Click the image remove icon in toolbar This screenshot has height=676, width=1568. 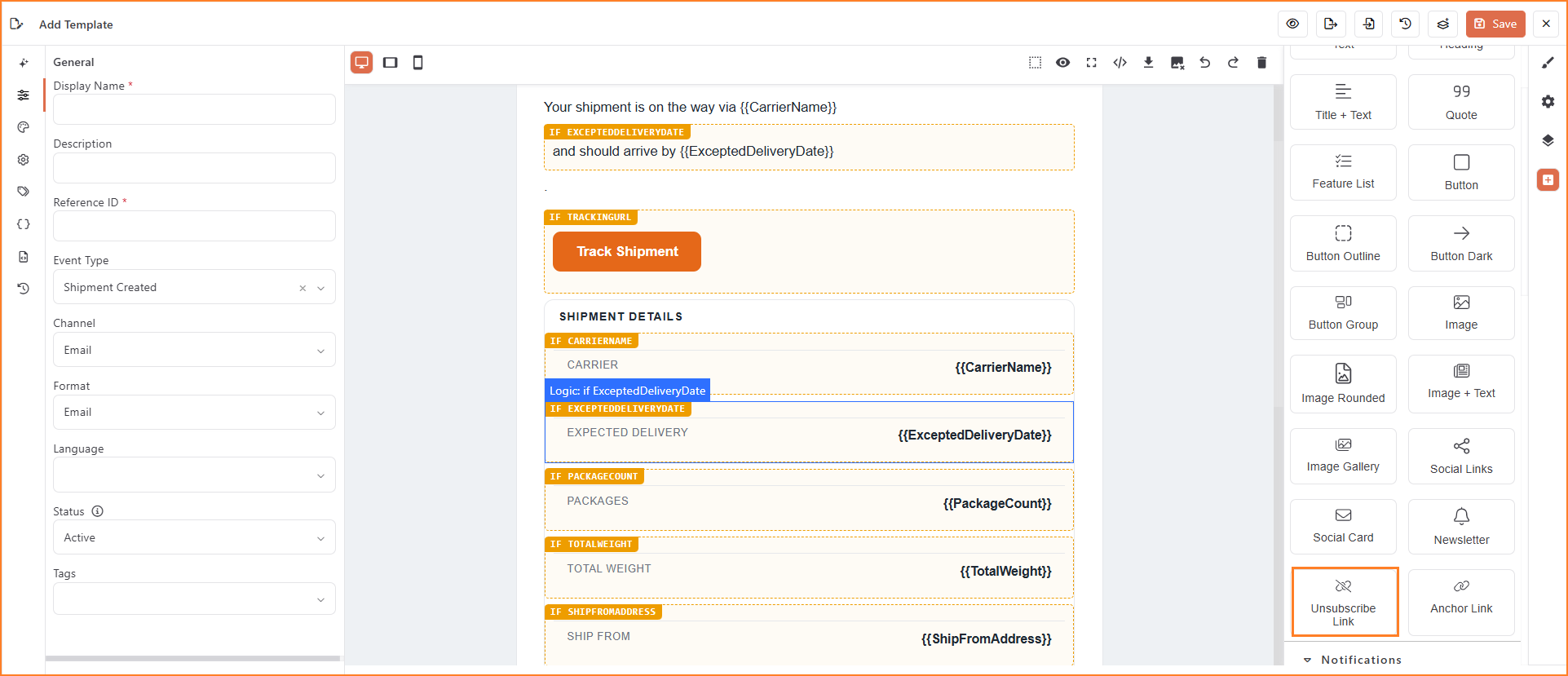click(x=1177, y=62)
